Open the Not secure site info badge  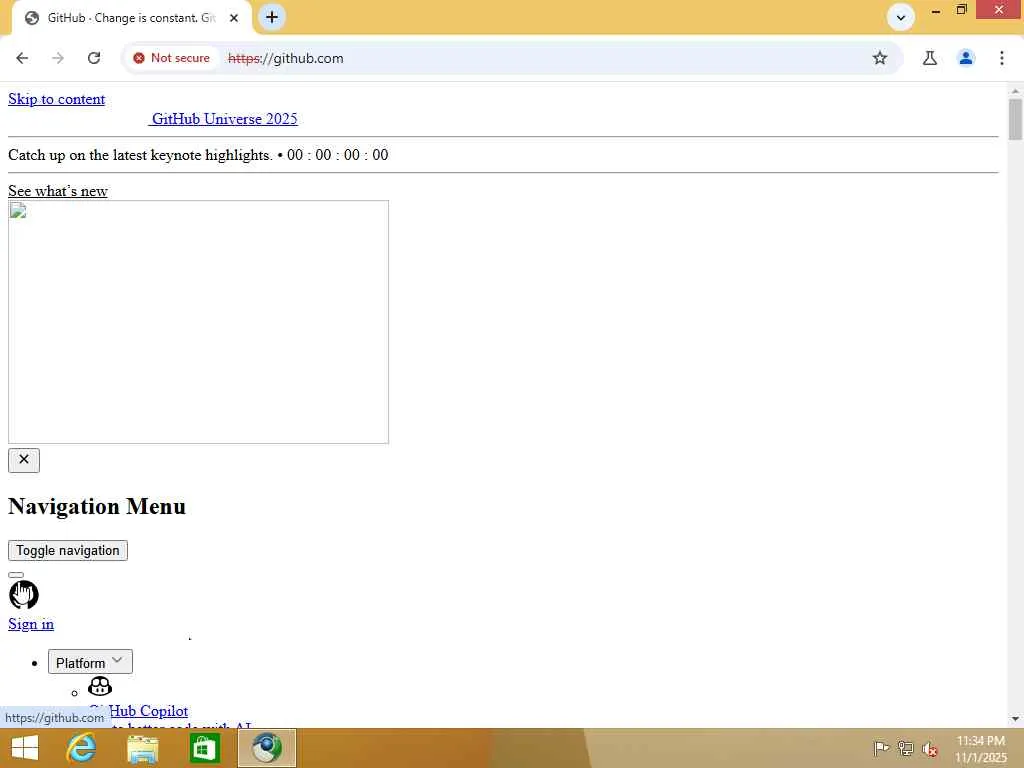[172, 58]
